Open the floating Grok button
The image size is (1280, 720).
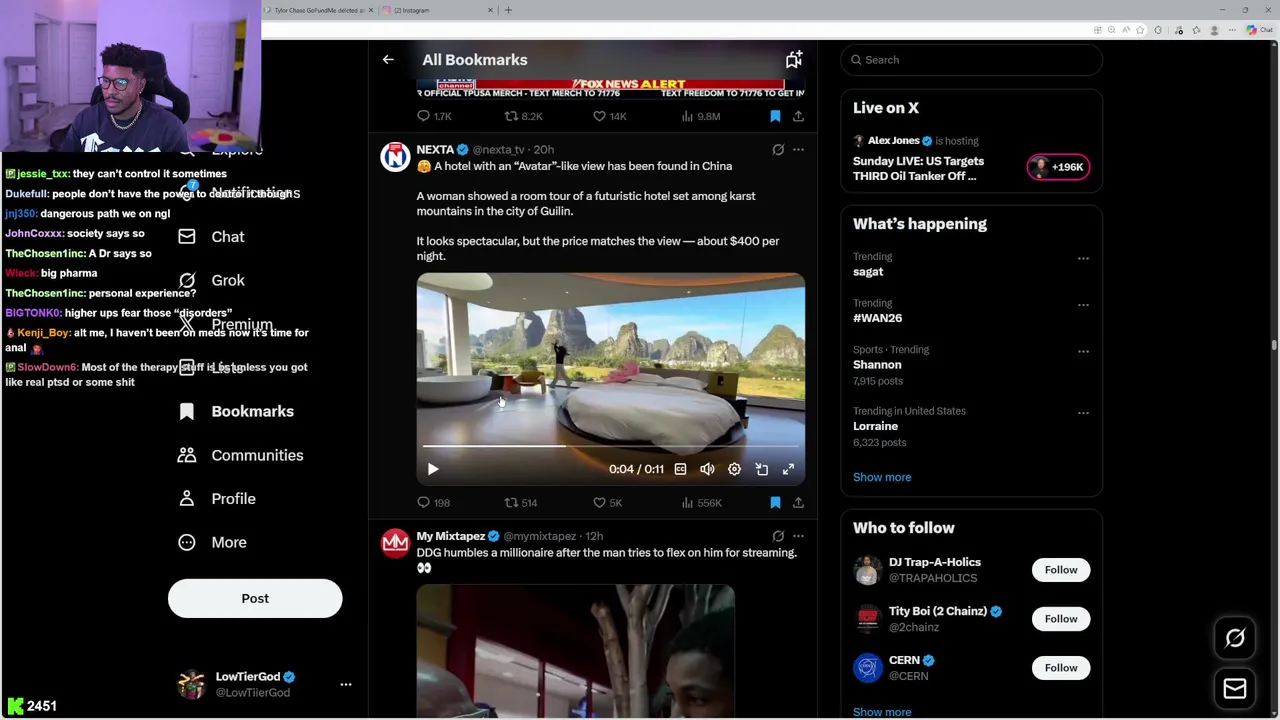pyautogui.click(x=1235, y=638)
